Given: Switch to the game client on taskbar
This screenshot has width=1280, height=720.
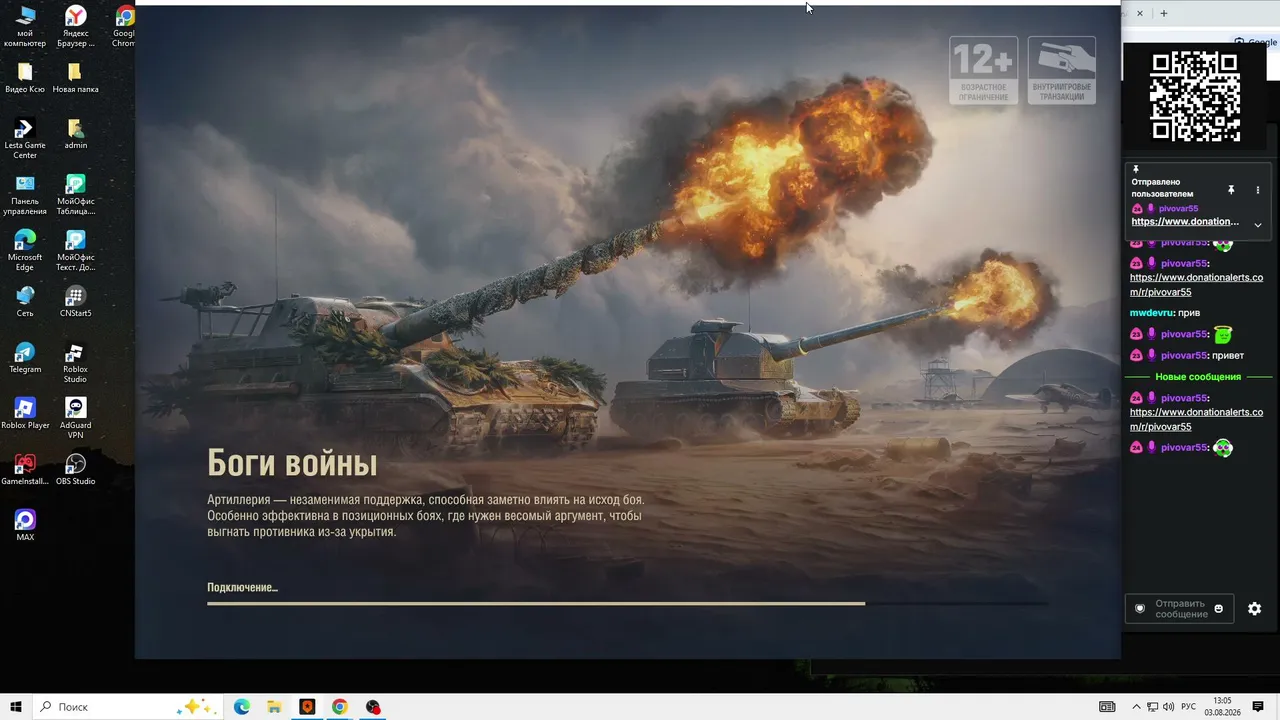Looking at the screenshot, I should coord(307,707).
